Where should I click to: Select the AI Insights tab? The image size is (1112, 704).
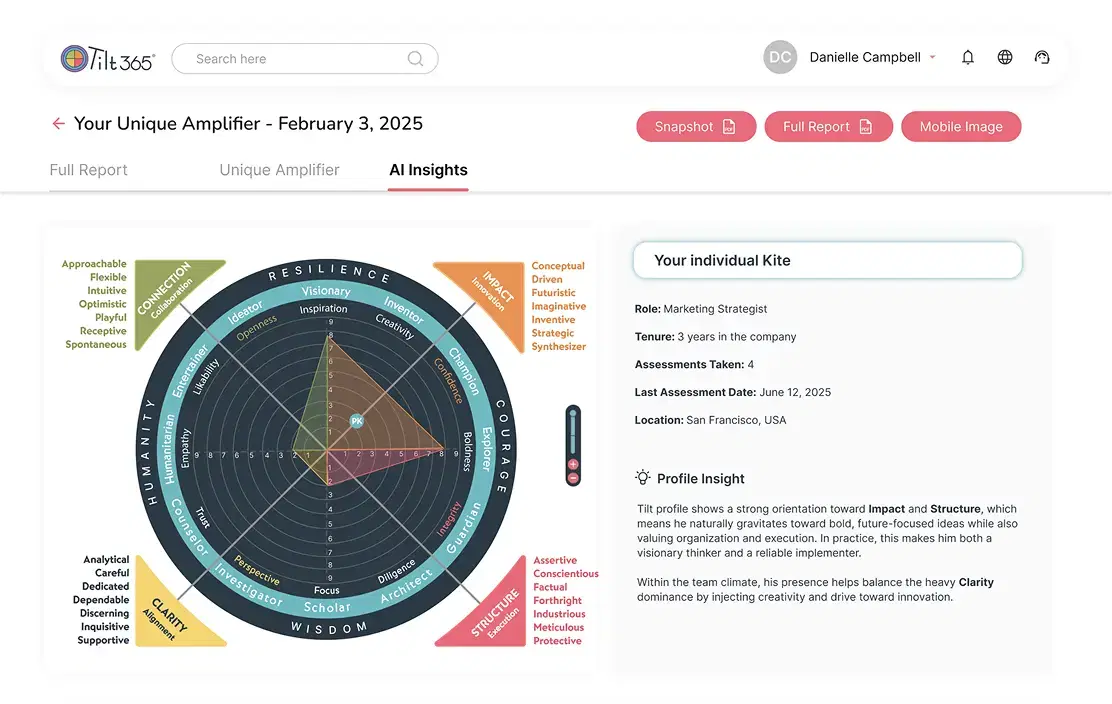(428, 170)
